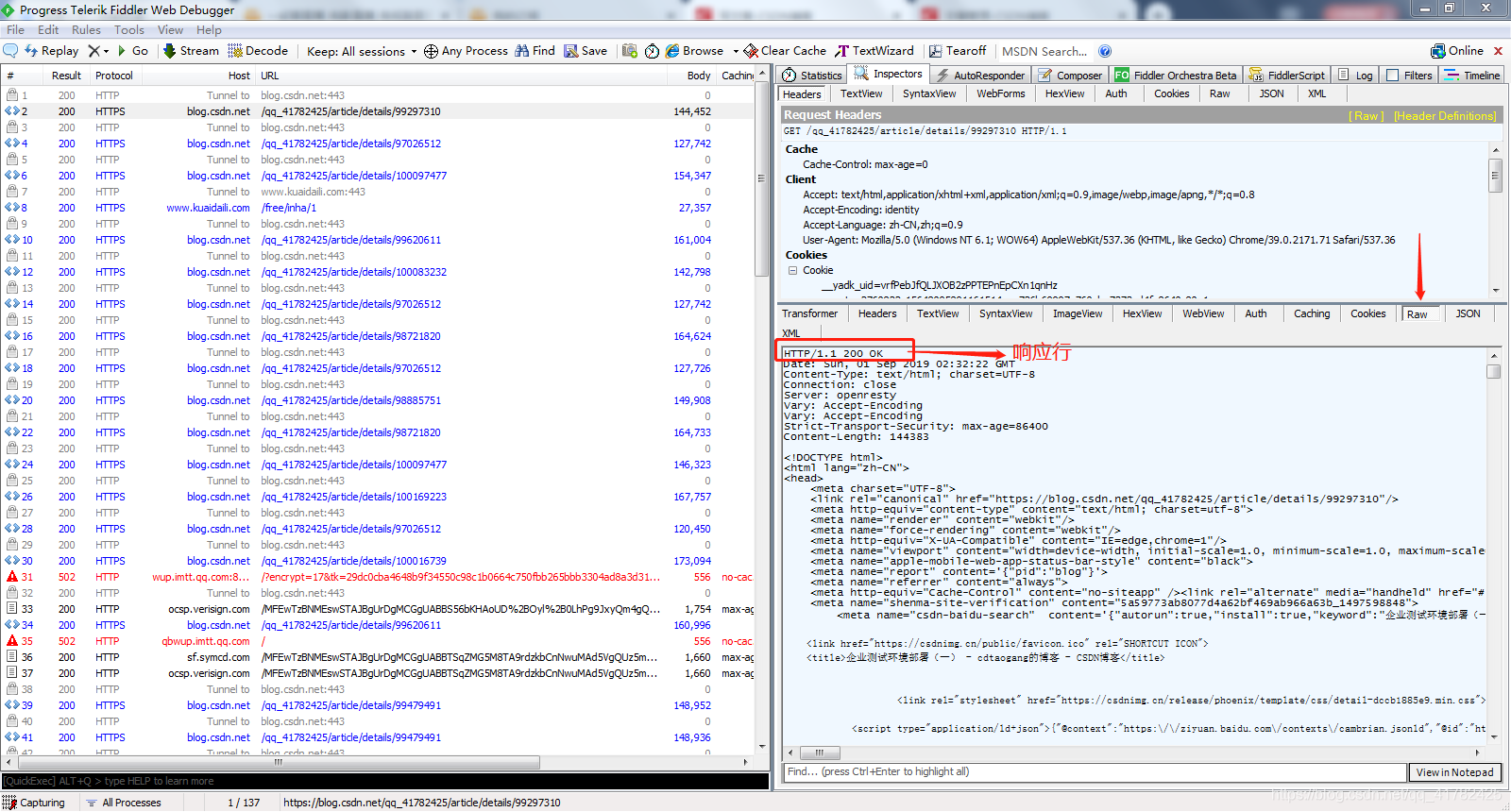Sort sessions by Protocol column header
Viewport: 1511px width, 812px height.
114,76
